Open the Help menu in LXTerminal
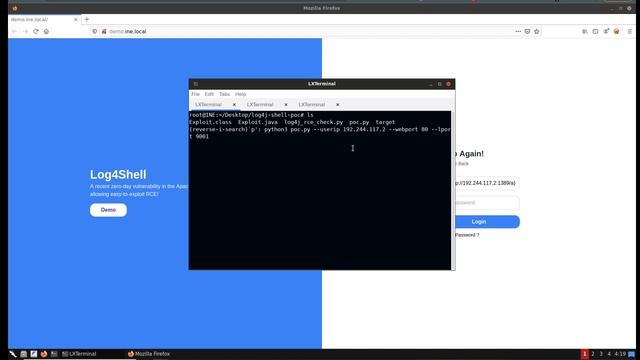The width and height of the screenshot is (640, 360). pos(240,94)
